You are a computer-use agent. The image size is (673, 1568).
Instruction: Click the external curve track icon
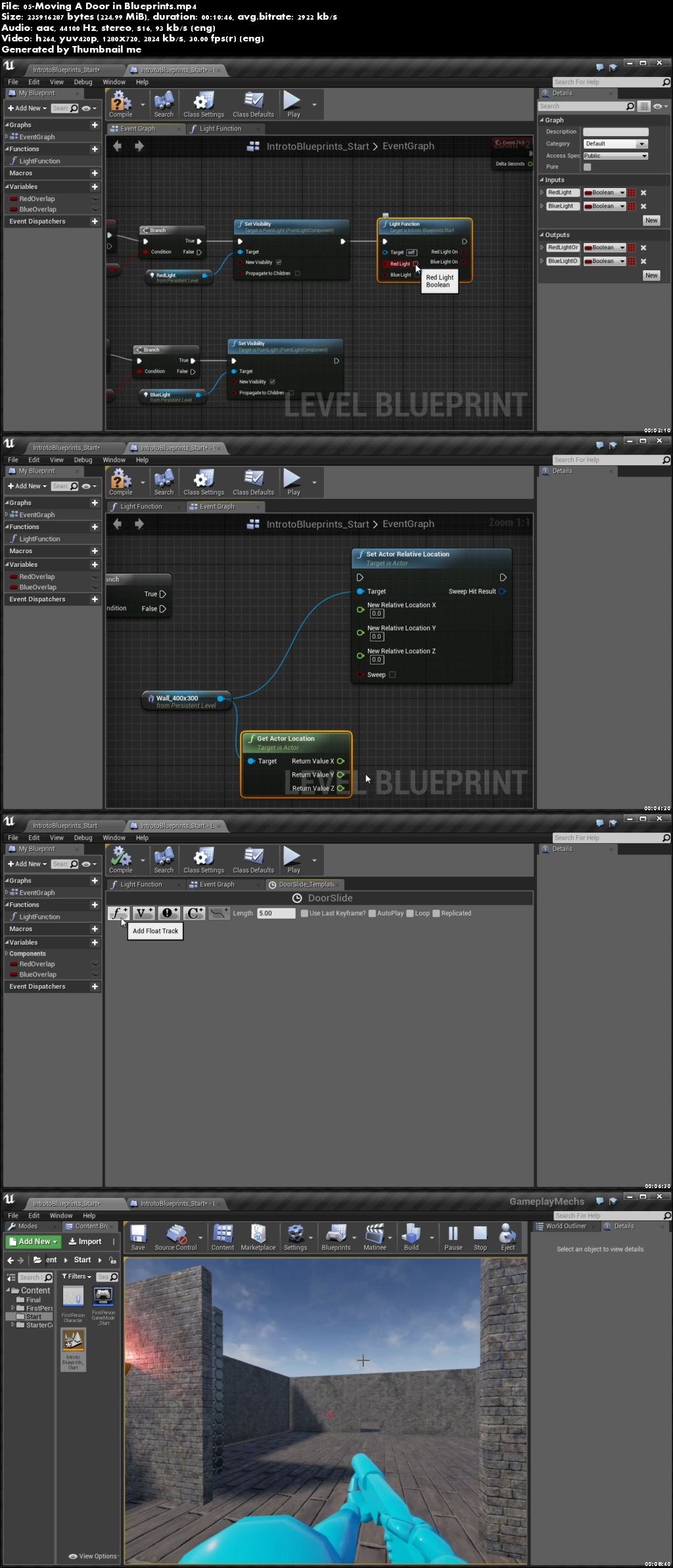pyautogui.click(x=220, y=913)
